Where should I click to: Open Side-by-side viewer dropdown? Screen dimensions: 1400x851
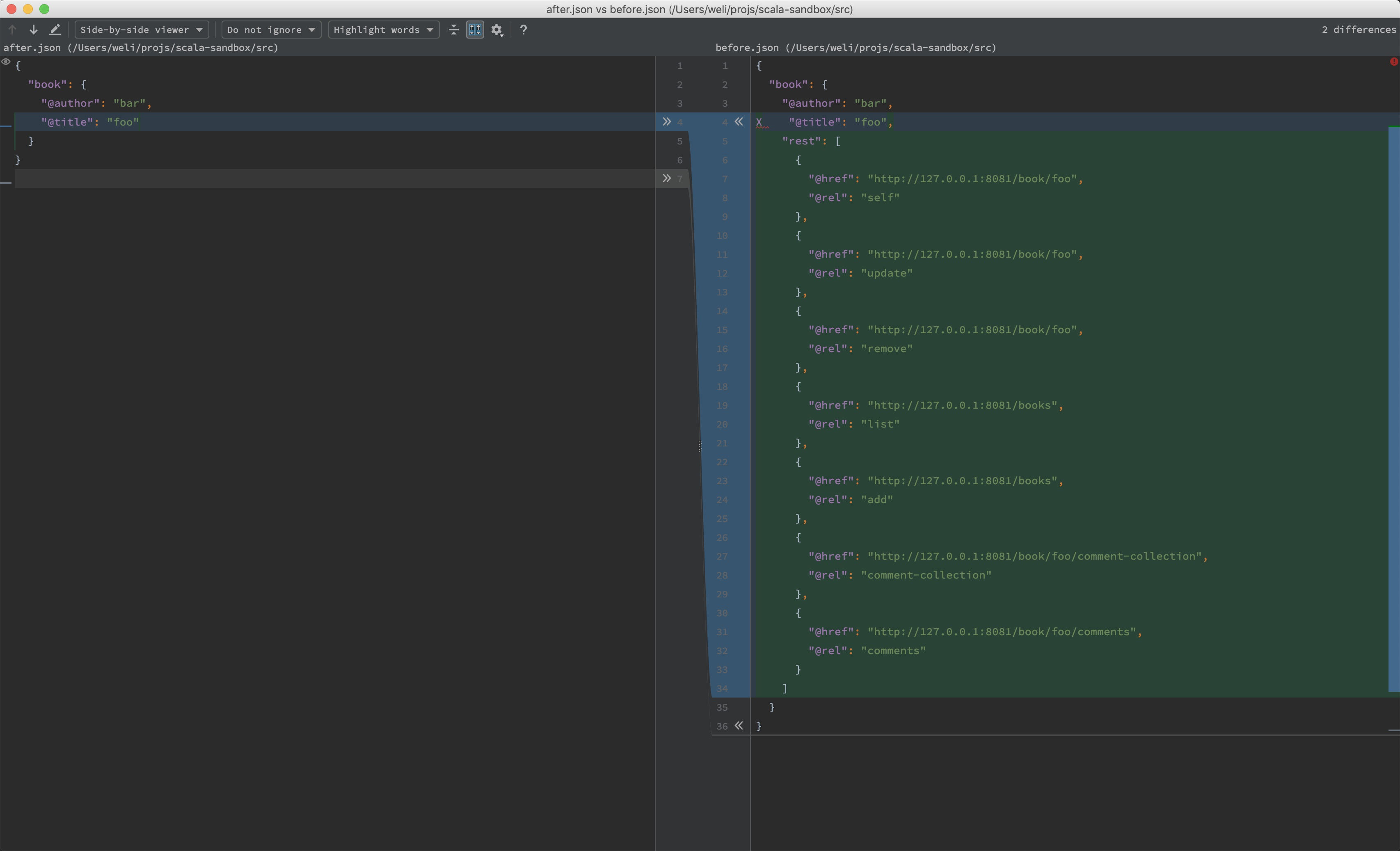click(142, 30)
